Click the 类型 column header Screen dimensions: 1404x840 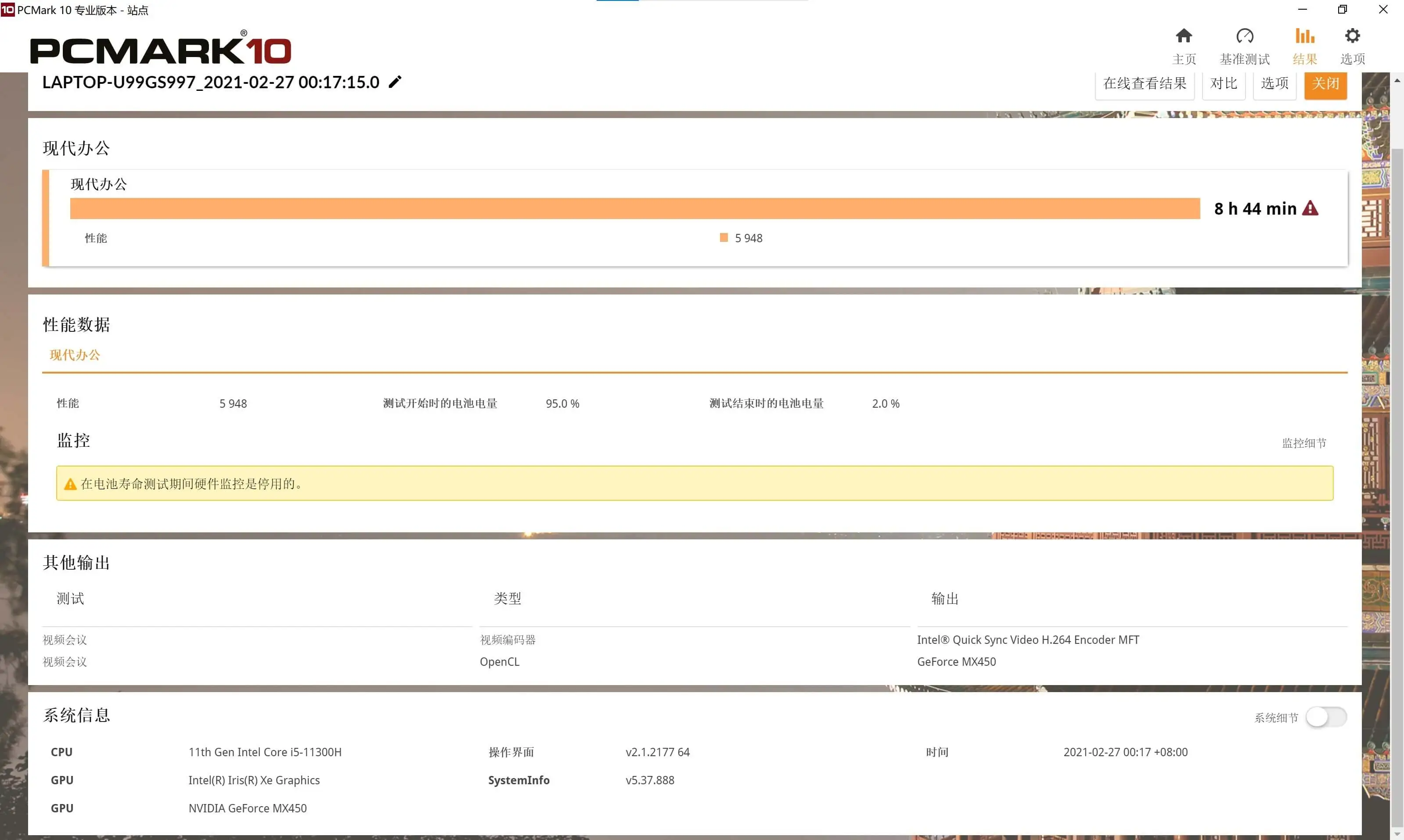pos(507,598)
